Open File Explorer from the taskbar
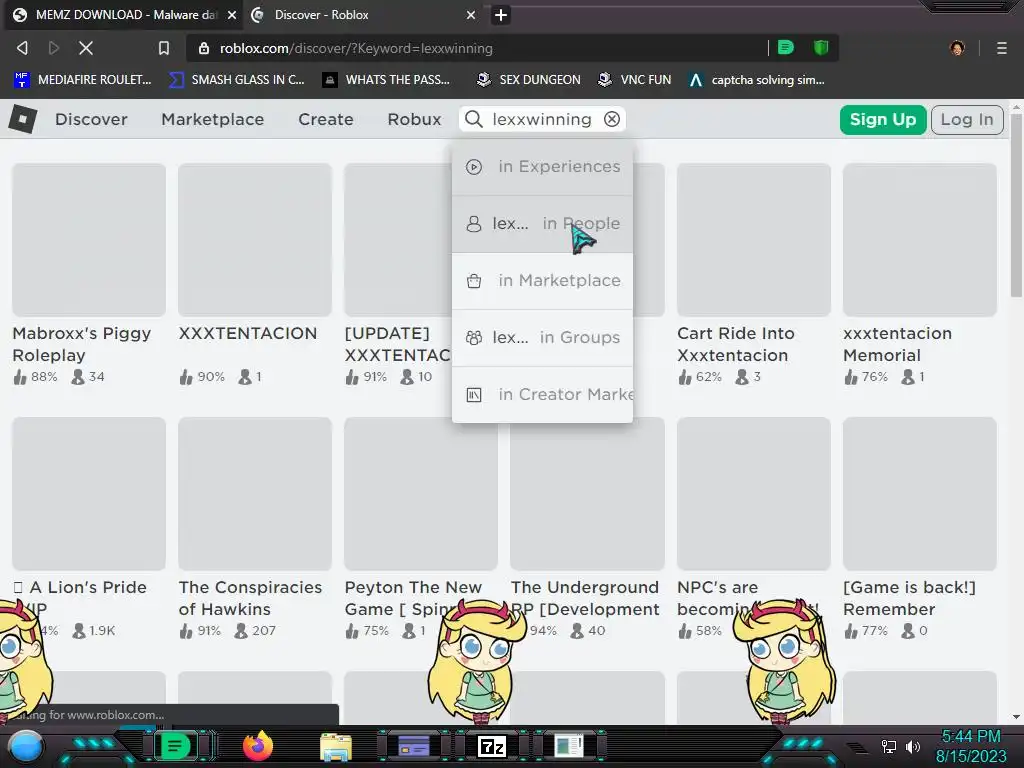 [336, 747]
